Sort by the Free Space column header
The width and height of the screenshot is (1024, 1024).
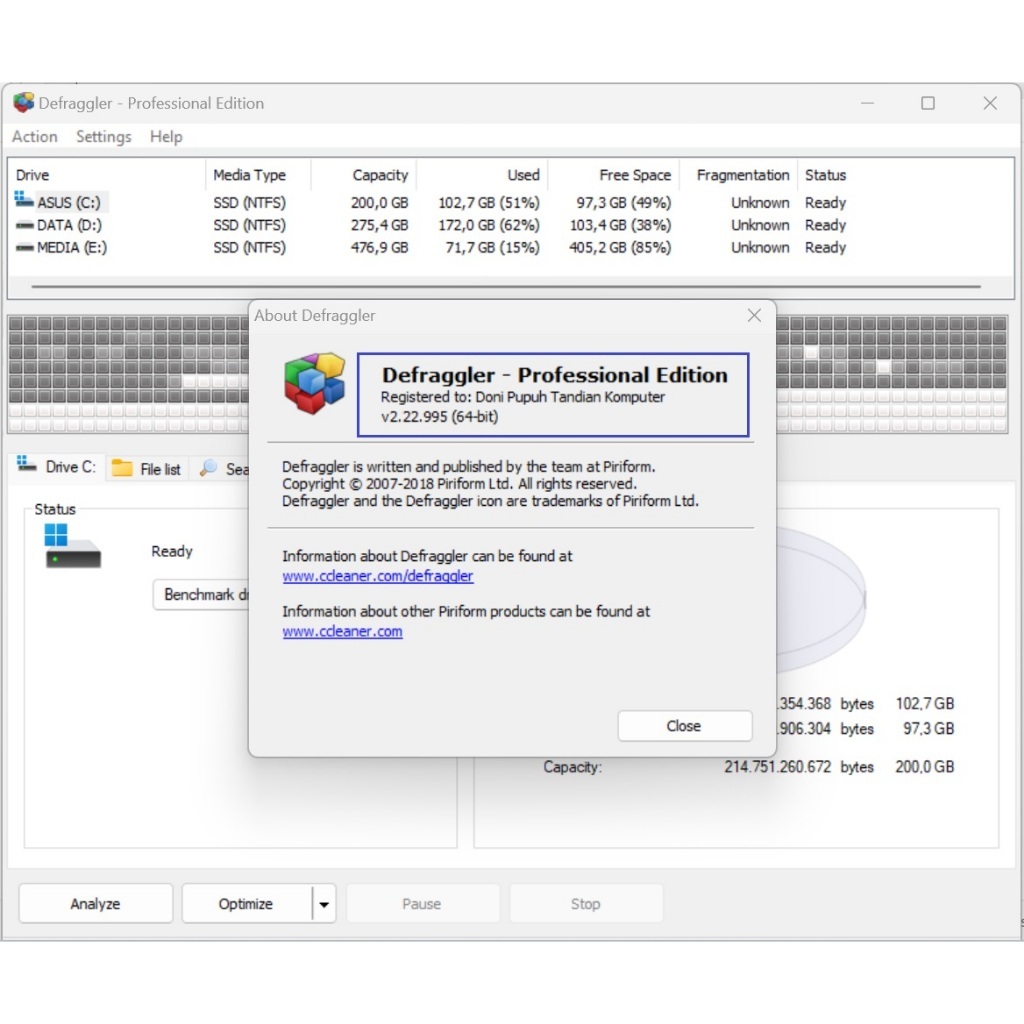coord(613,175)
